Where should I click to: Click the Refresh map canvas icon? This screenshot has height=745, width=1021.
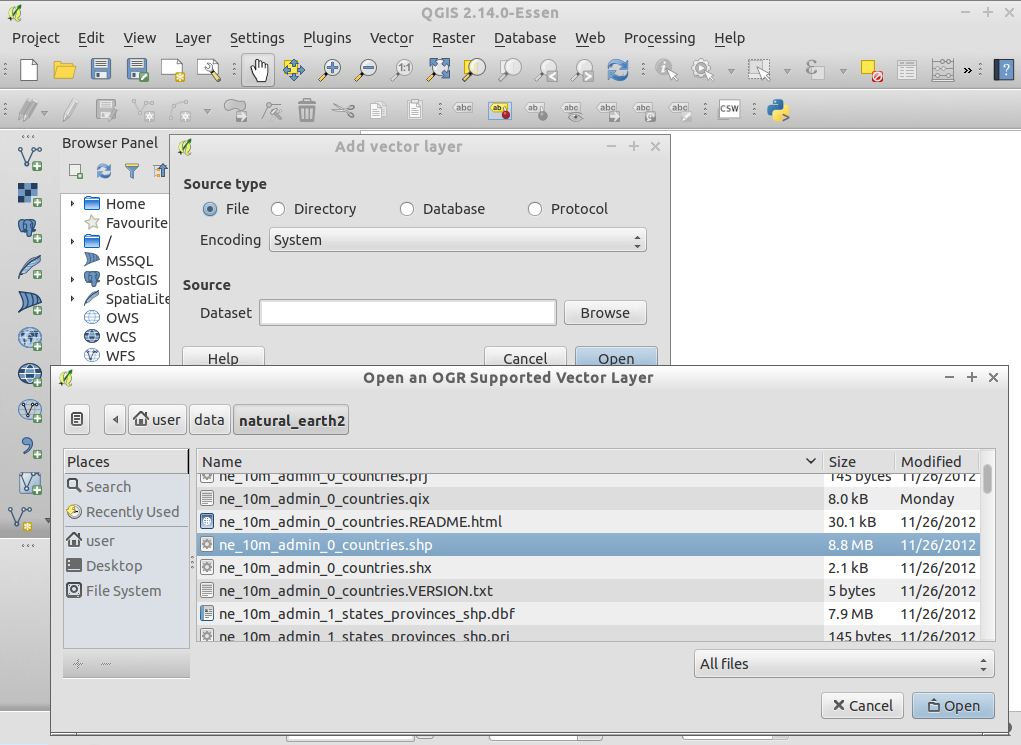coord(617,70)
